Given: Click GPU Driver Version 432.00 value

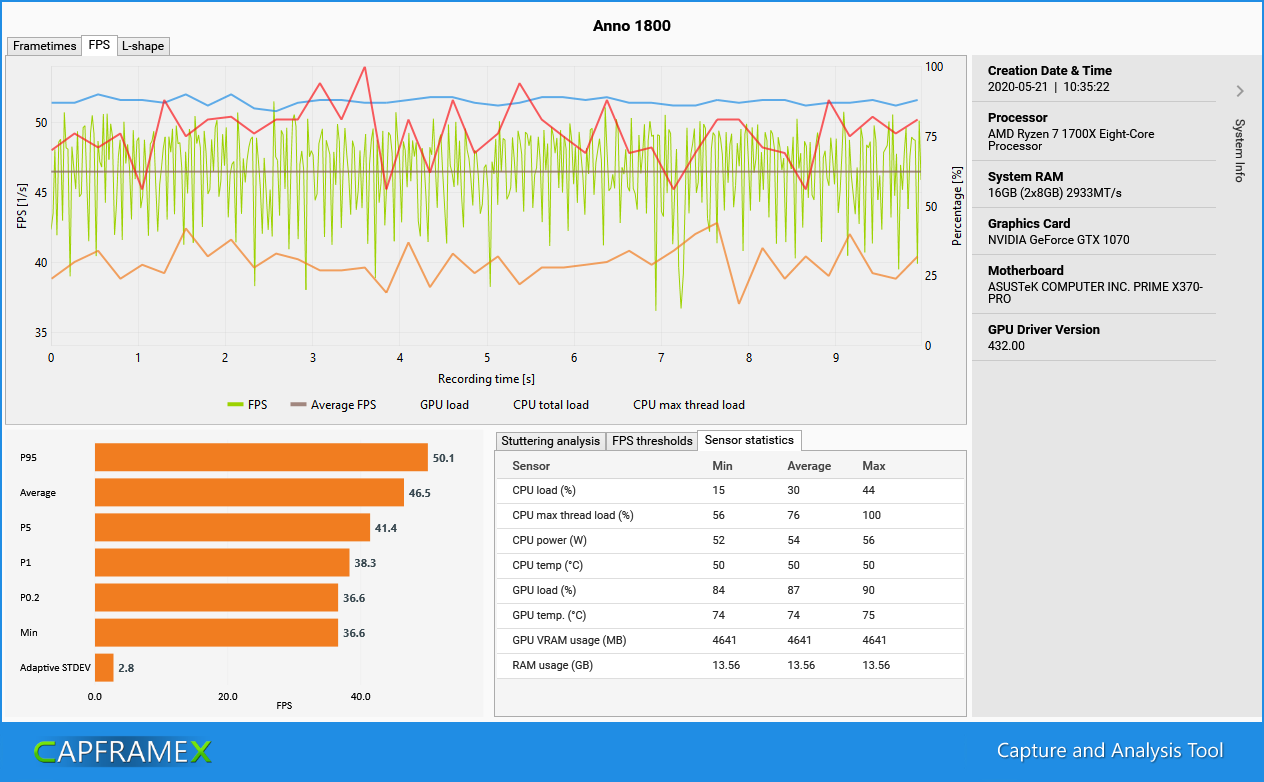Looking at the screenshot, I should (x=1006, y=346).
